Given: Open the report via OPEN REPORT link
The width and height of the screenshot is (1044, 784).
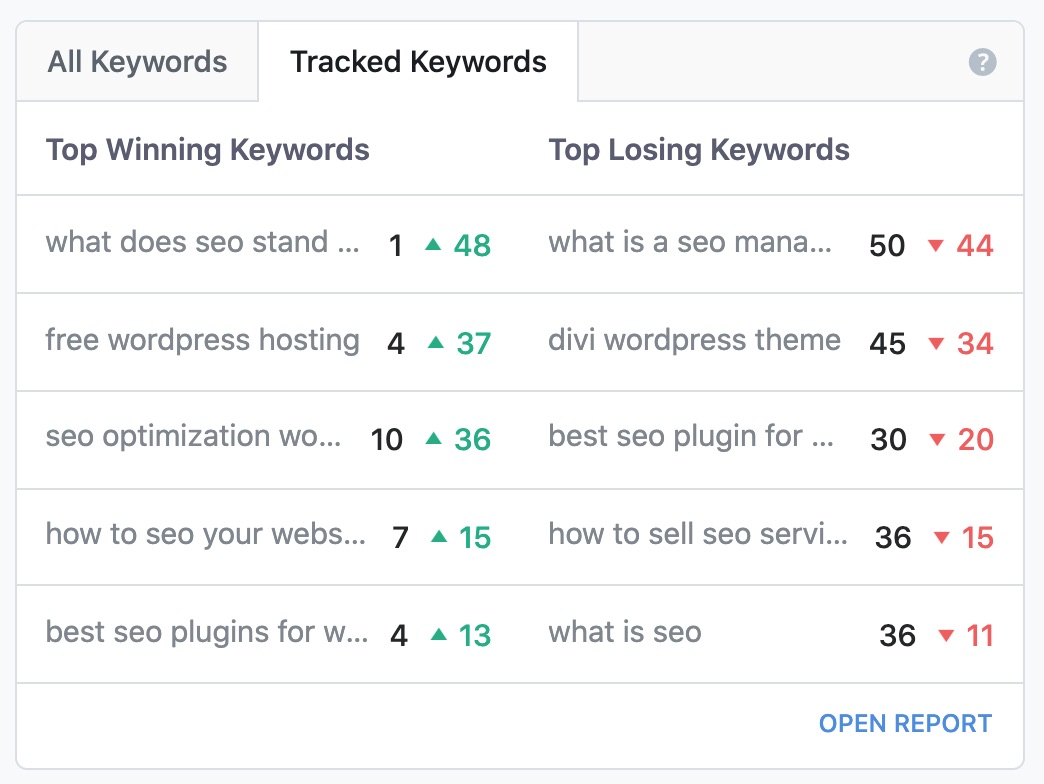Looking at the screenshot, I should pyautogui.click(x=903, y=722).
